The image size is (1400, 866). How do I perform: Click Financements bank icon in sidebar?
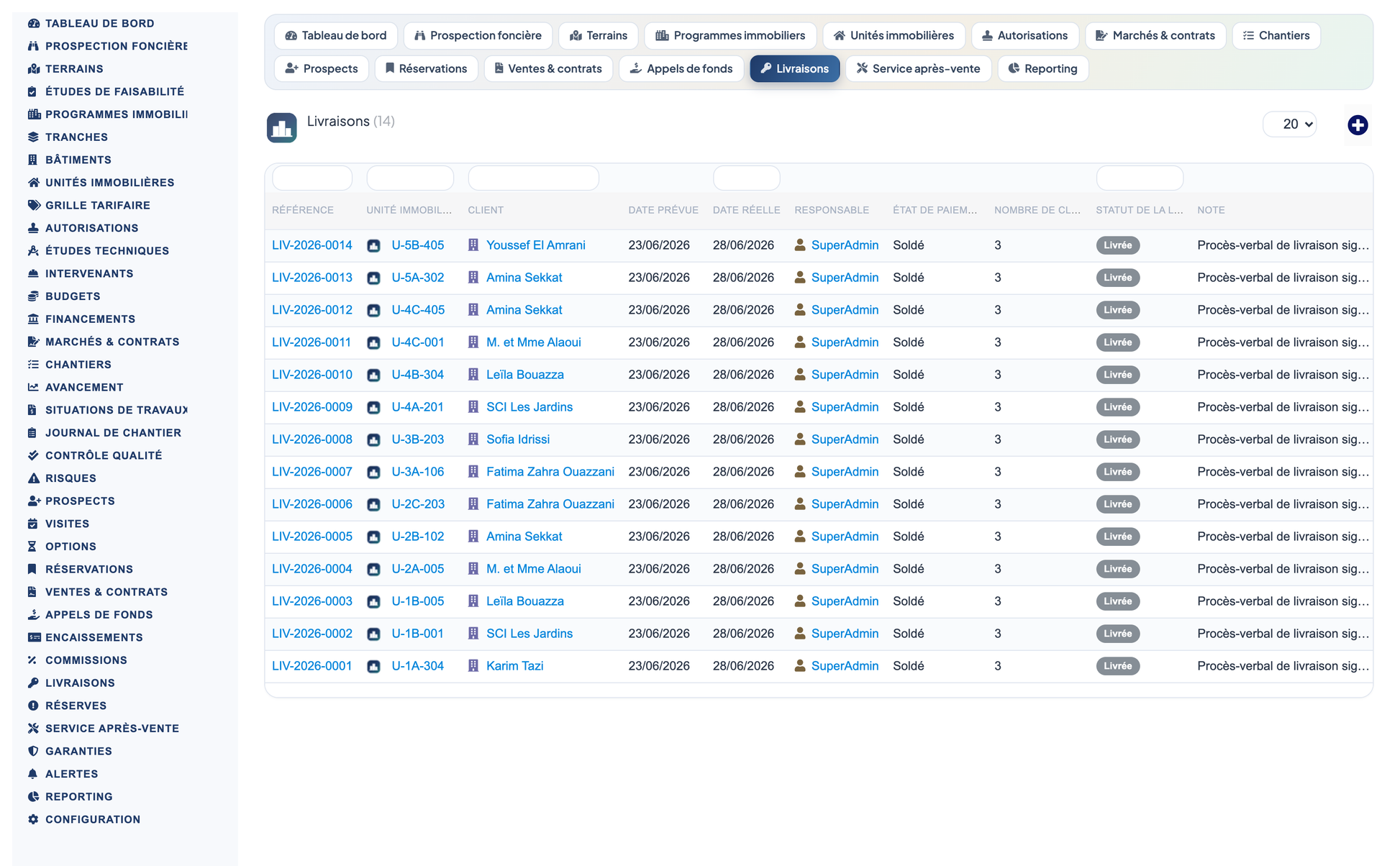[x=33, y=319]
